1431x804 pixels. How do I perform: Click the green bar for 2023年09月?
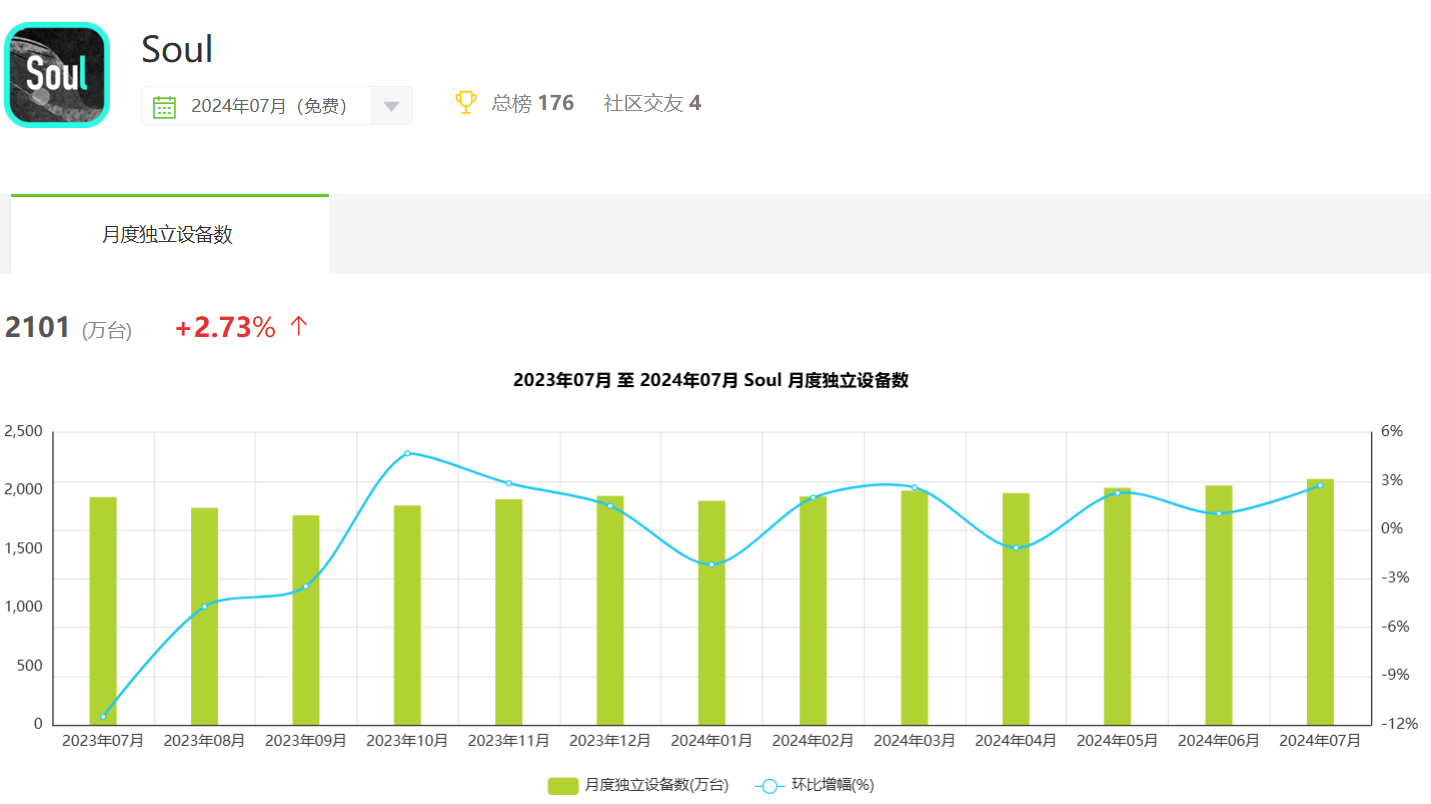point(306,620)
